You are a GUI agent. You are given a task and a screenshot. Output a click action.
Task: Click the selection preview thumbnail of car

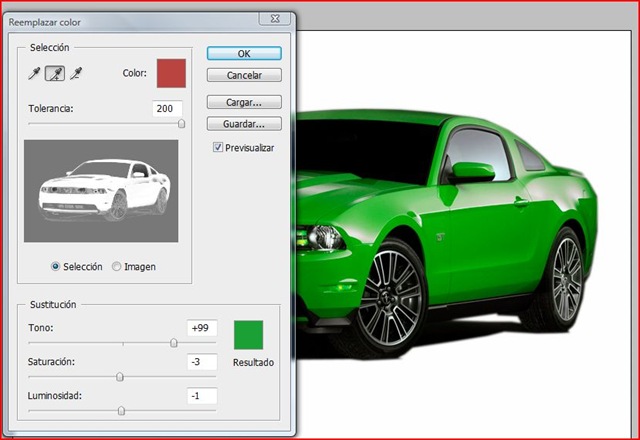[x=100, y=191]
